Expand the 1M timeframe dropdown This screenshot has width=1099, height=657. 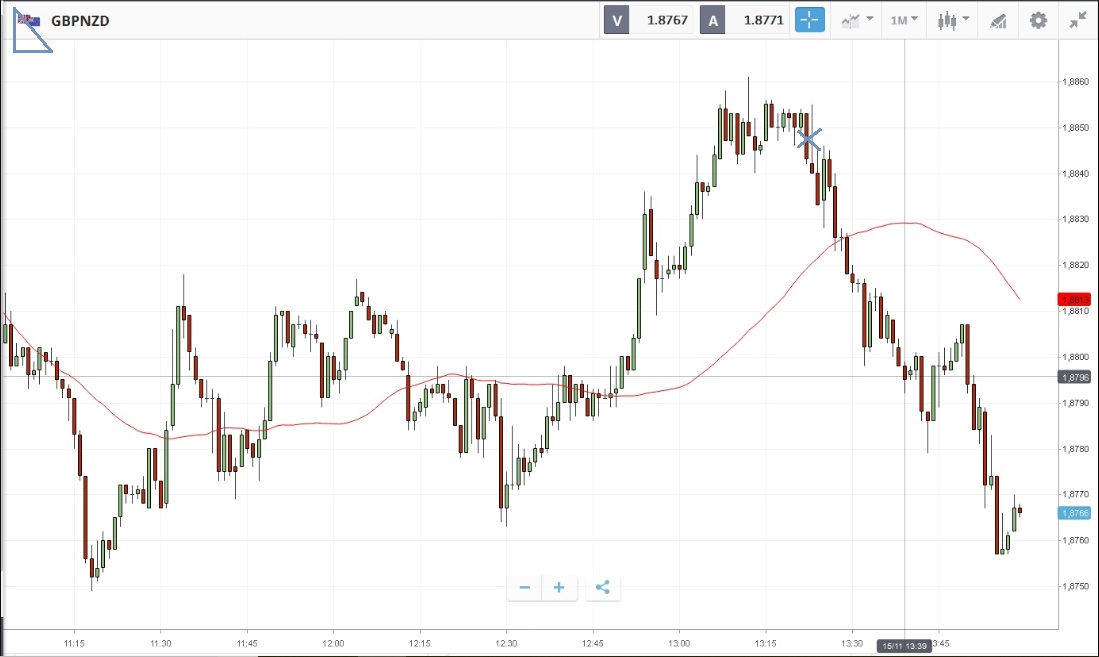coord(904,20)
